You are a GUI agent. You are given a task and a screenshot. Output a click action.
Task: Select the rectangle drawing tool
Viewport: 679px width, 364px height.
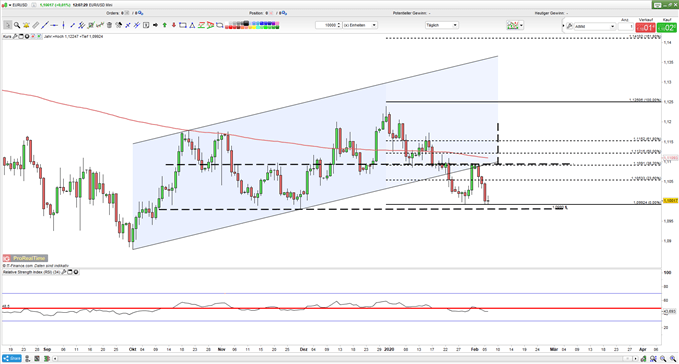tap(183, 25)
